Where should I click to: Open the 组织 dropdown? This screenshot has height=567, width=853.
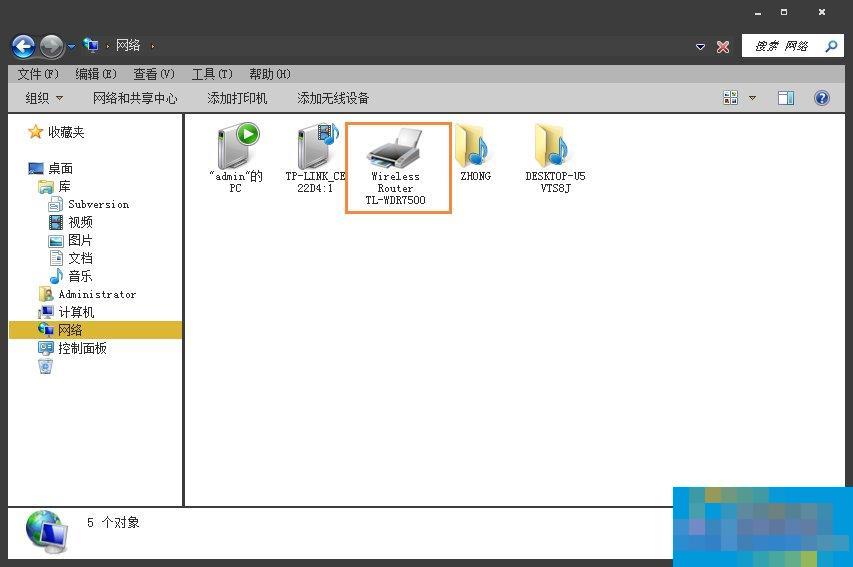tap(44, 98)
